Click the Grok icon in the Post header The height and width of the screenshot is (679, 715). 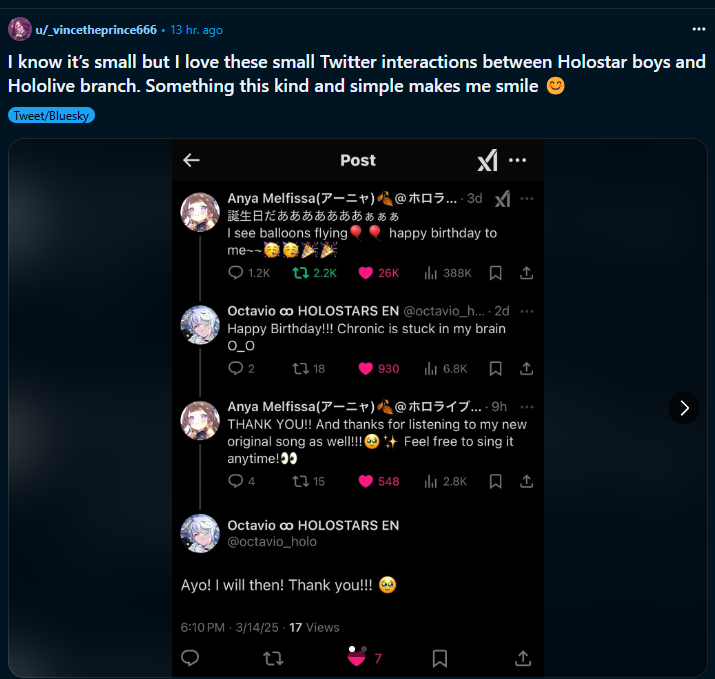(x=488, y=161)
